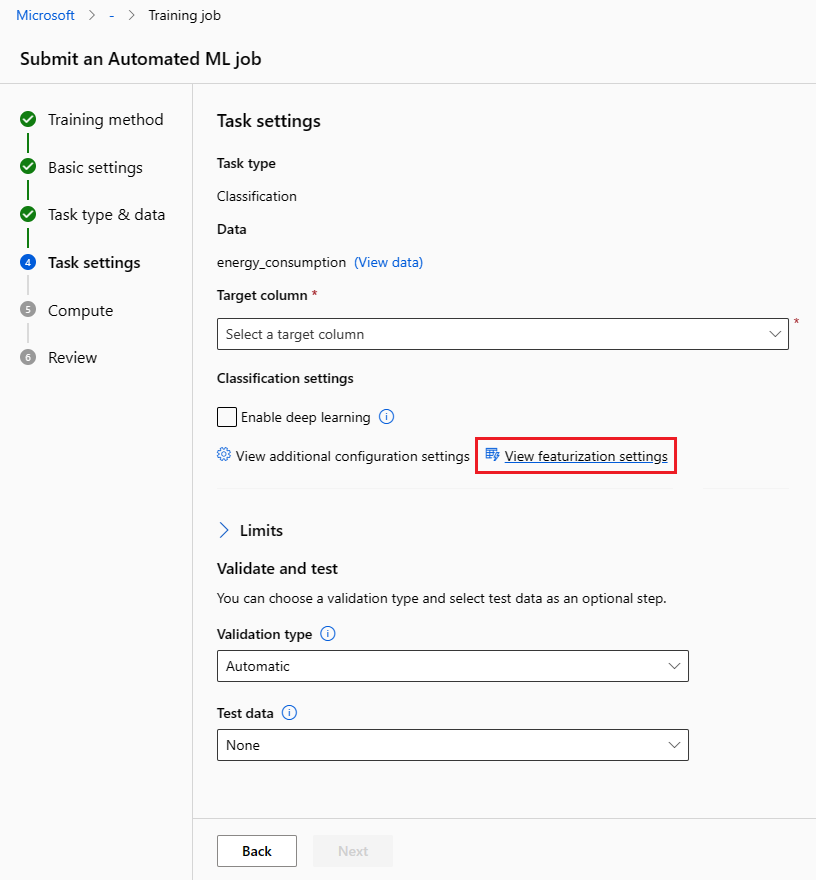Open the Target column dropdown

point(502,334)
